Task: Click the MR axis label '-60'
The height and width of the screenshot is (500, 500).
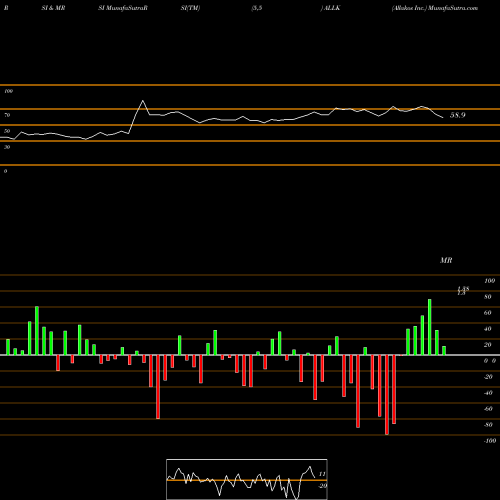Action: [488, 409]
